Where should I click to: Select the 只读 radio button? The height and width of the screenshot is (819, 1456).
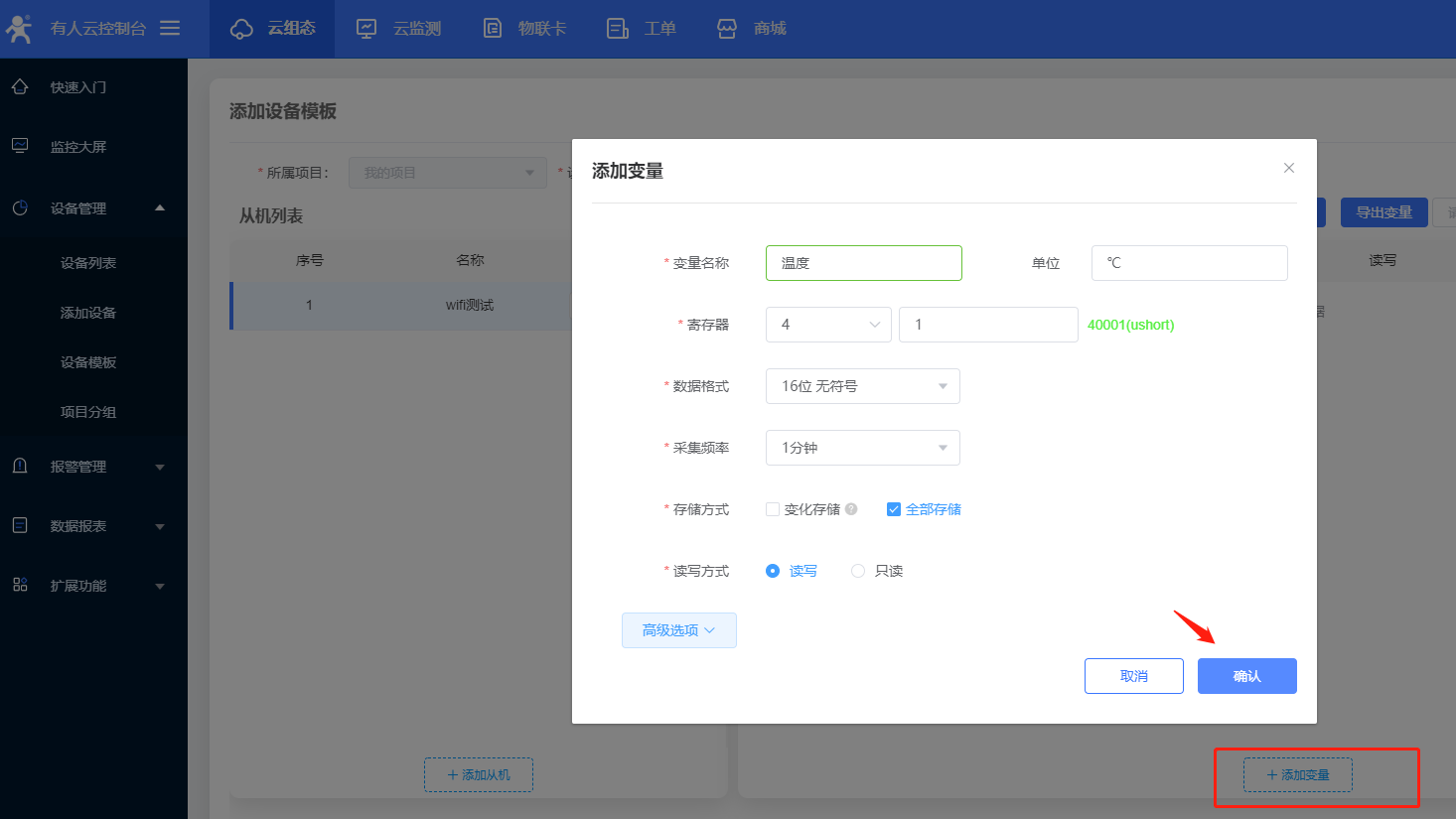tap(858, 571)
